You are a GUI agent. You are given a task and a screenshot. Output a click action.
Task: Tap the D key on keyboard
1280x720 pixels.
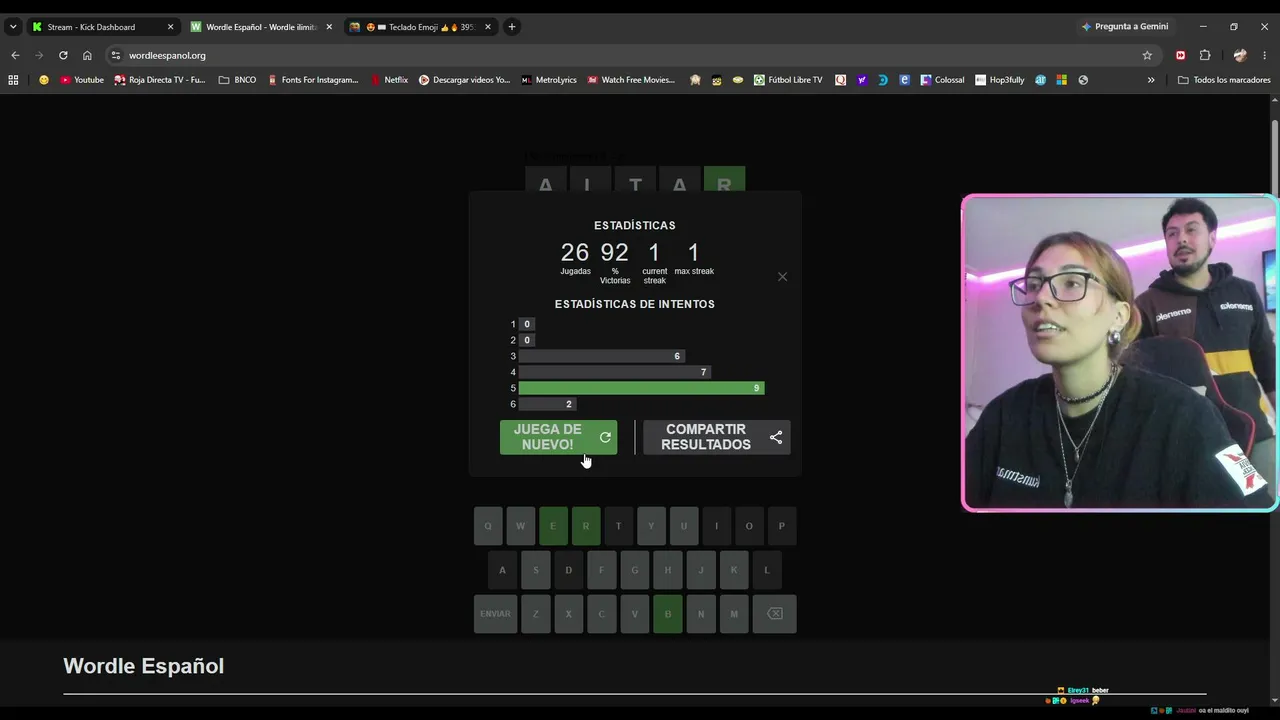[568, 570]
